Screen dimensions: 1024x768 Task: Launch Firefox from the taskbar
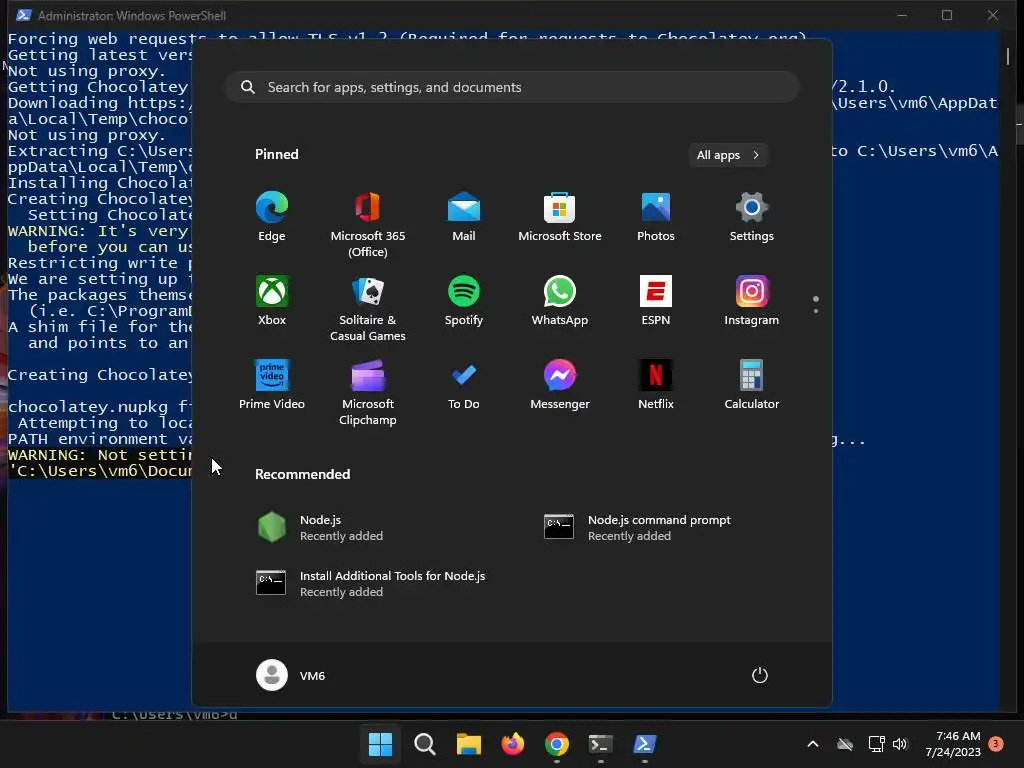point(513,744)
